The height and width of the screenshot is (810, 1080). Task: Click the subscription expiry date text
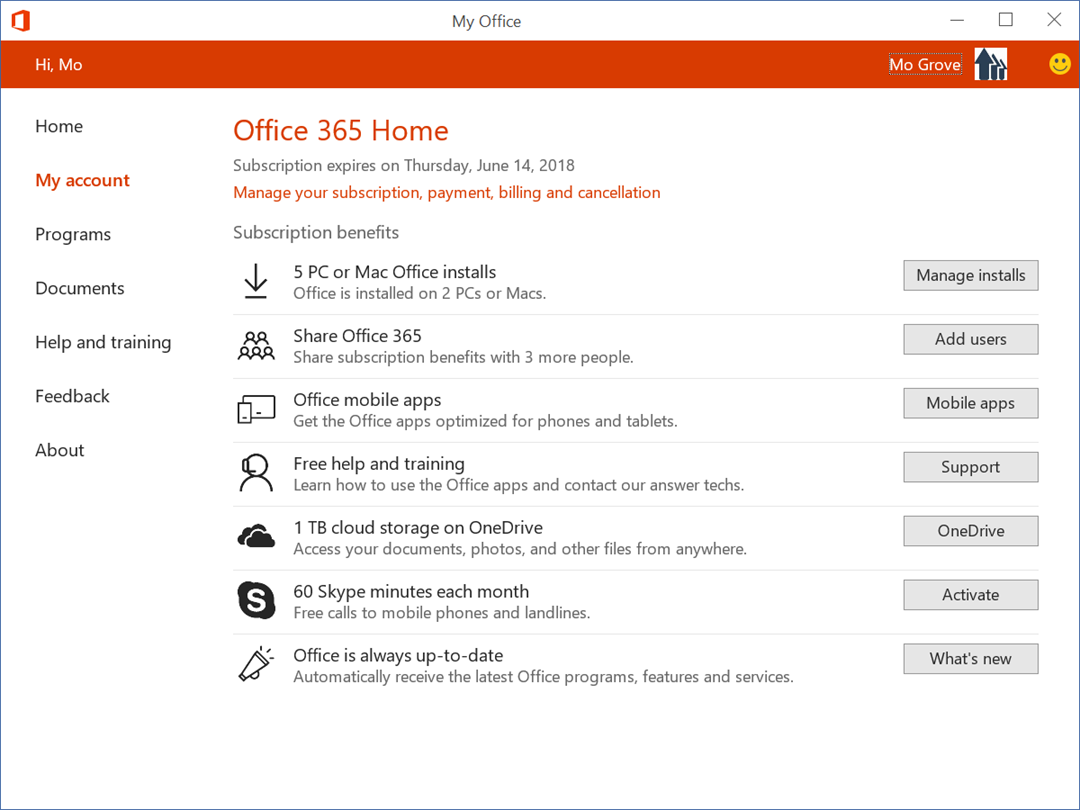(x=404, y=165)
